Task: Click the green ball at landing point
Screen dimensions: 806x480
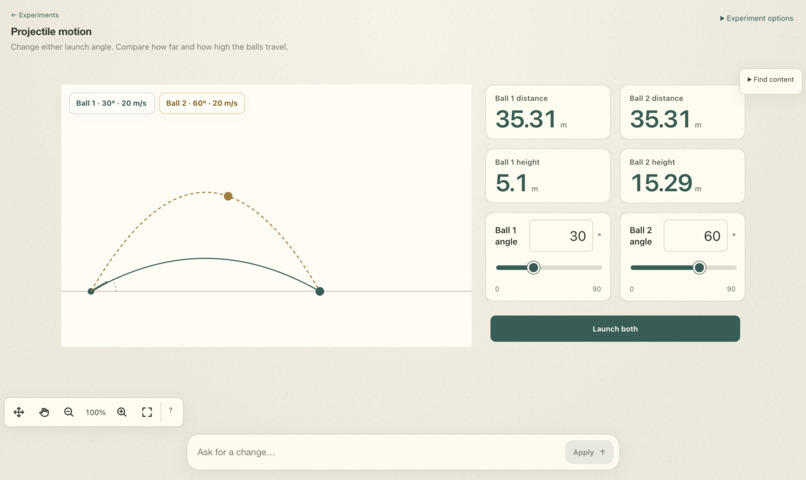Action: coord(320,291)
